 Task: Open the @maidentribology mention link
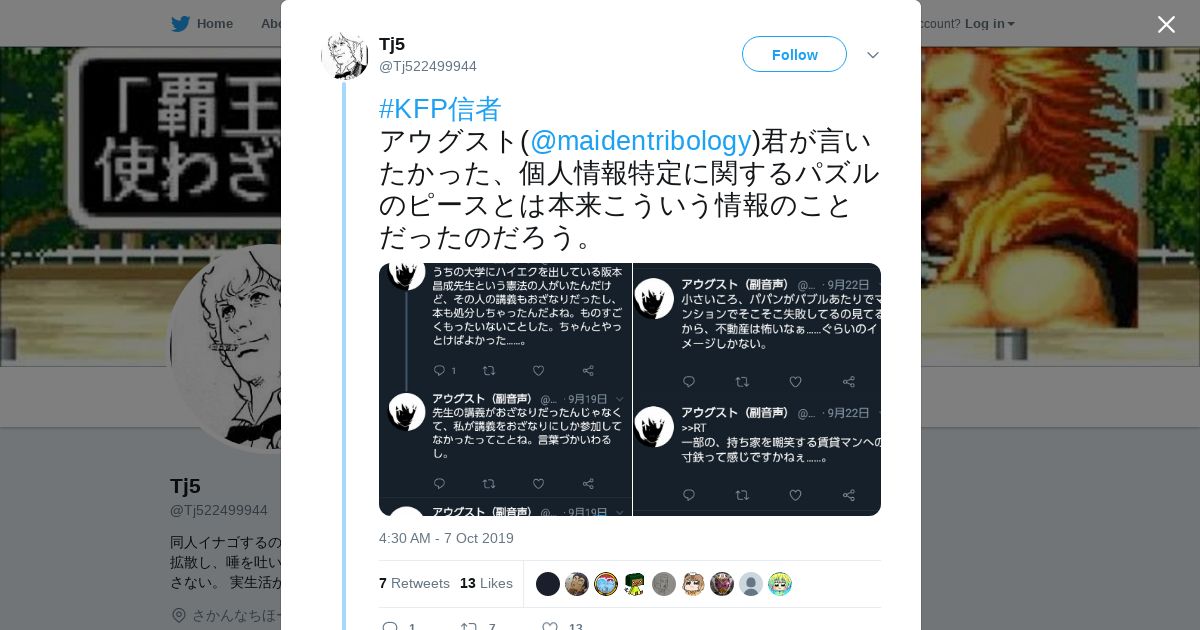pyautogui.click(x=640, y=140)
